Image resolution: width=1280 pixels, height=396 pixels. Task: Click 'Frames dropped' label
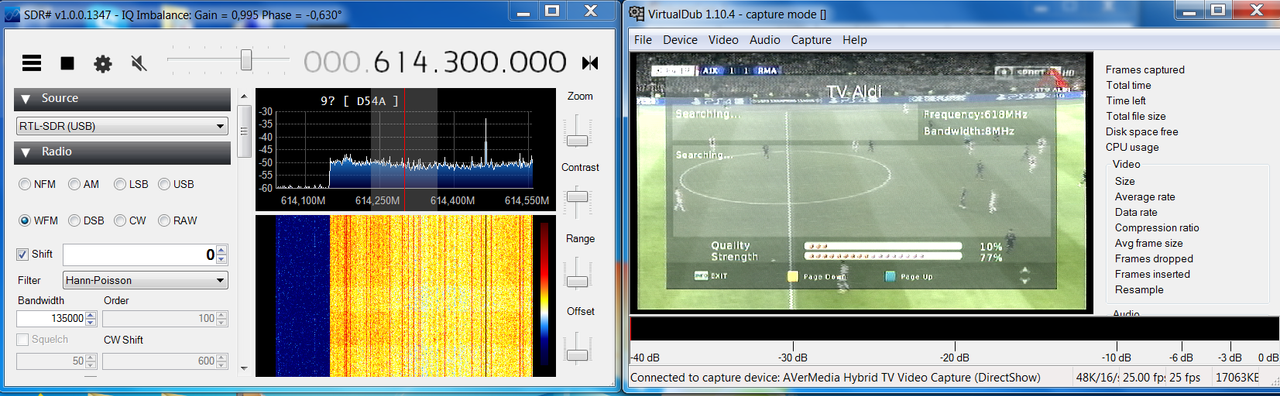coord(1154,259)
